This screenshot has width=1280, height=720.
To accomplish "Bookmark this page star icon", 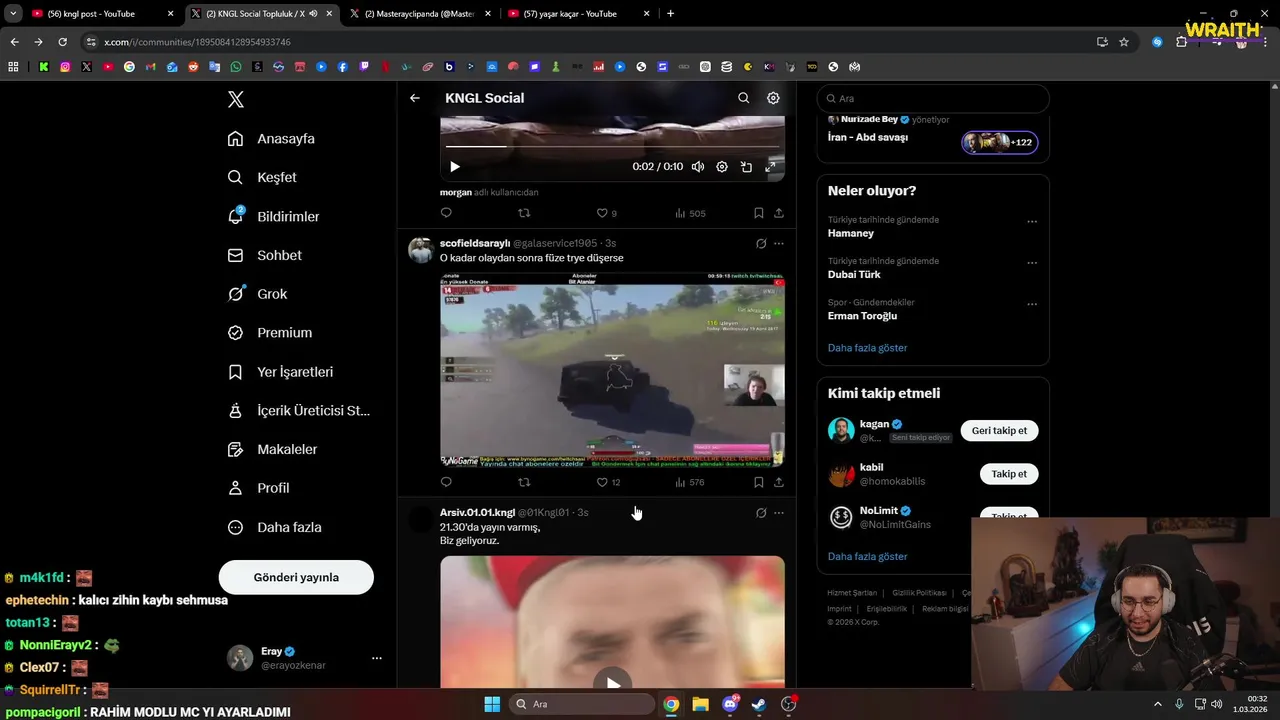I will pyautogui.click(x=1124, y=42).
